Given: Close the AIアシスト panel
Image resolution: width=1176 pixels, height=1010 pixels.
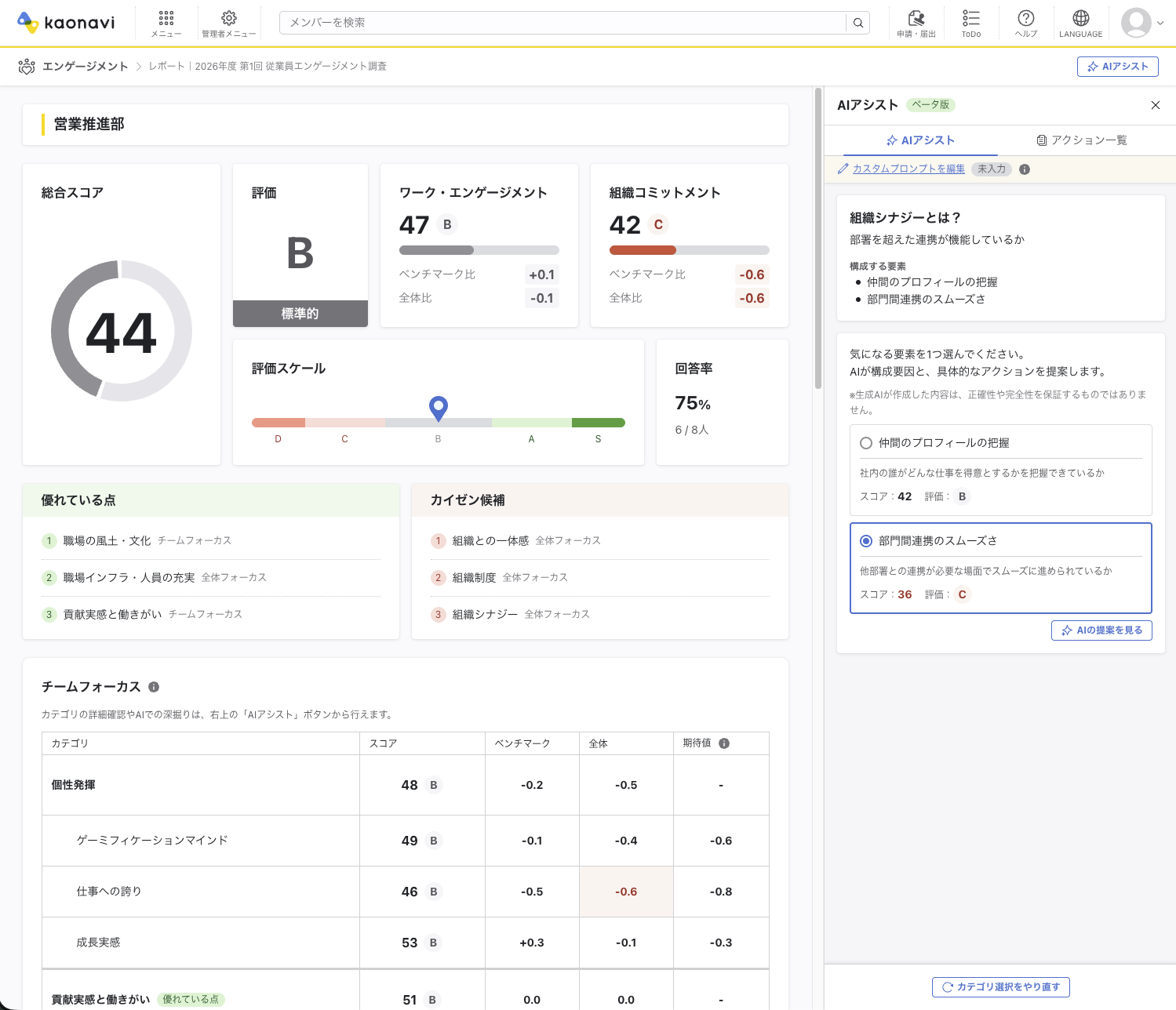Looking at the screenshot, I should click(1156, 105).
